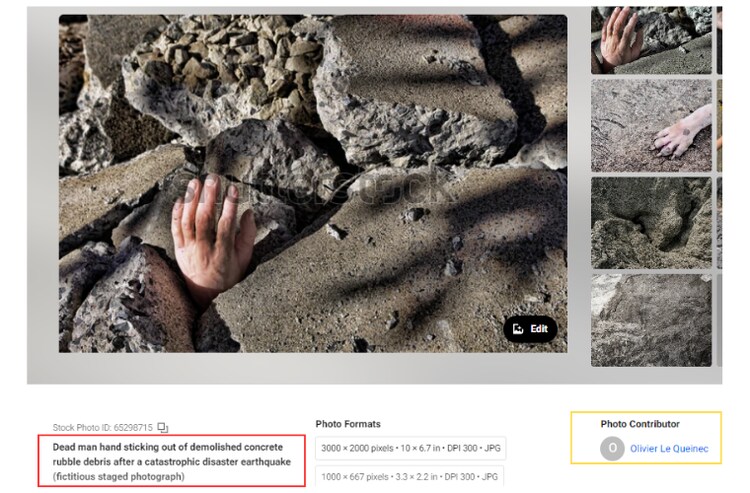750x493 pixels.
Task: Open the bottom grey stone surface thumbnail
Action: coord(651,320)
